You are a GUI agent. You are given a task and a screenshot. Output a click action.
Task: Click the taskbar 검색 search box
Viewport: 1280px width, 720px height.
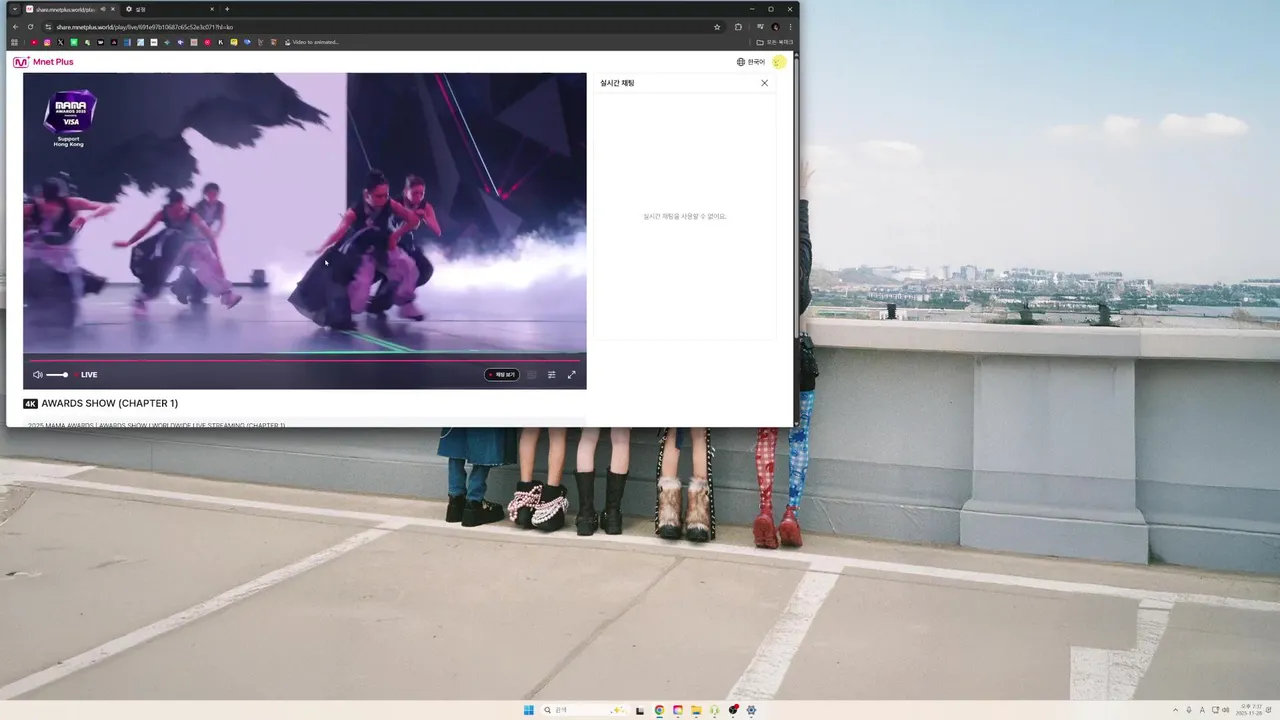(x=586, y=710)
